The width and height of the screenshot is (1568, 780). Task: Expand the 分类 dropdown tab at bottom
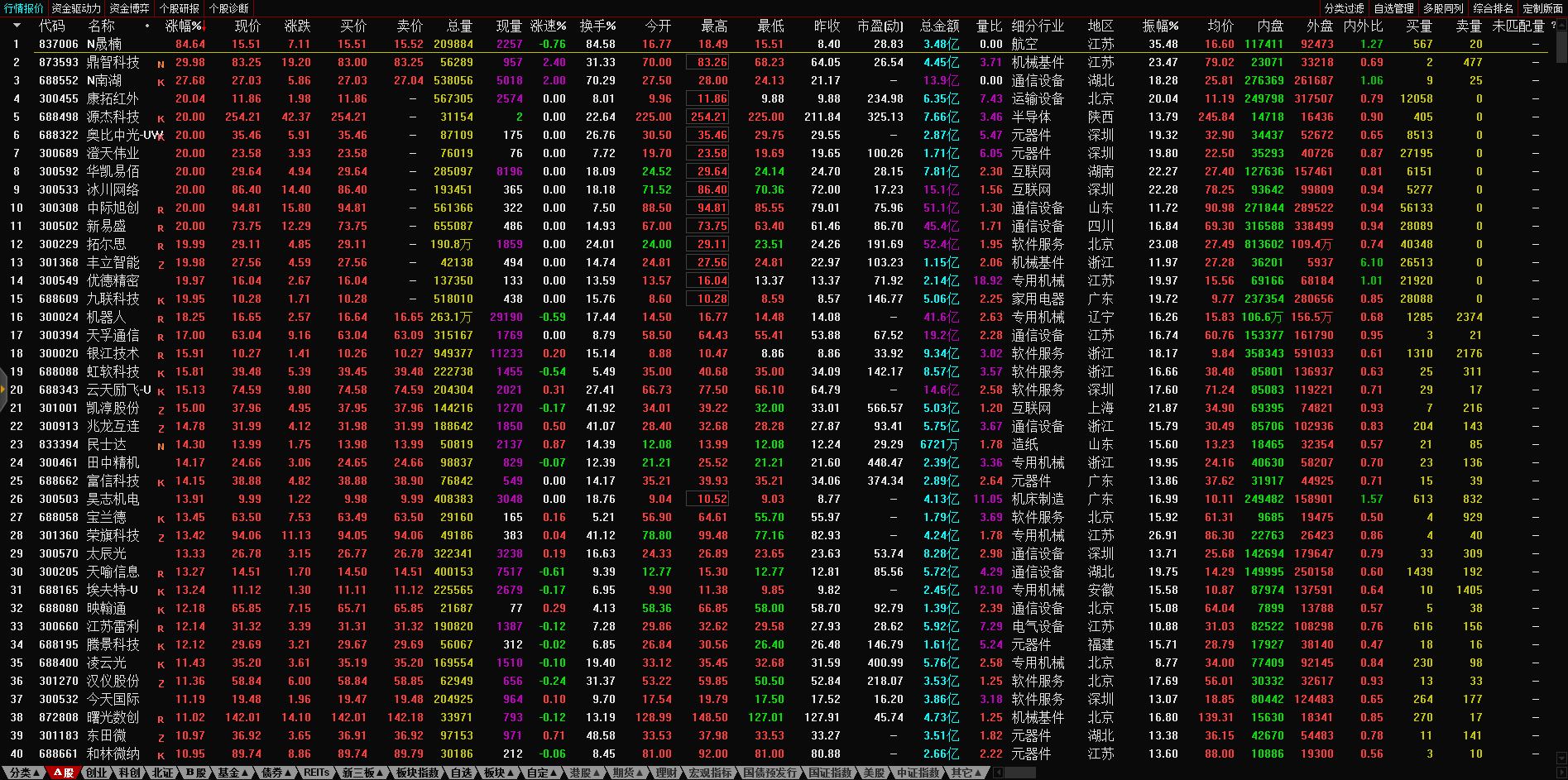pyautogui.click(x=24, y=773)
